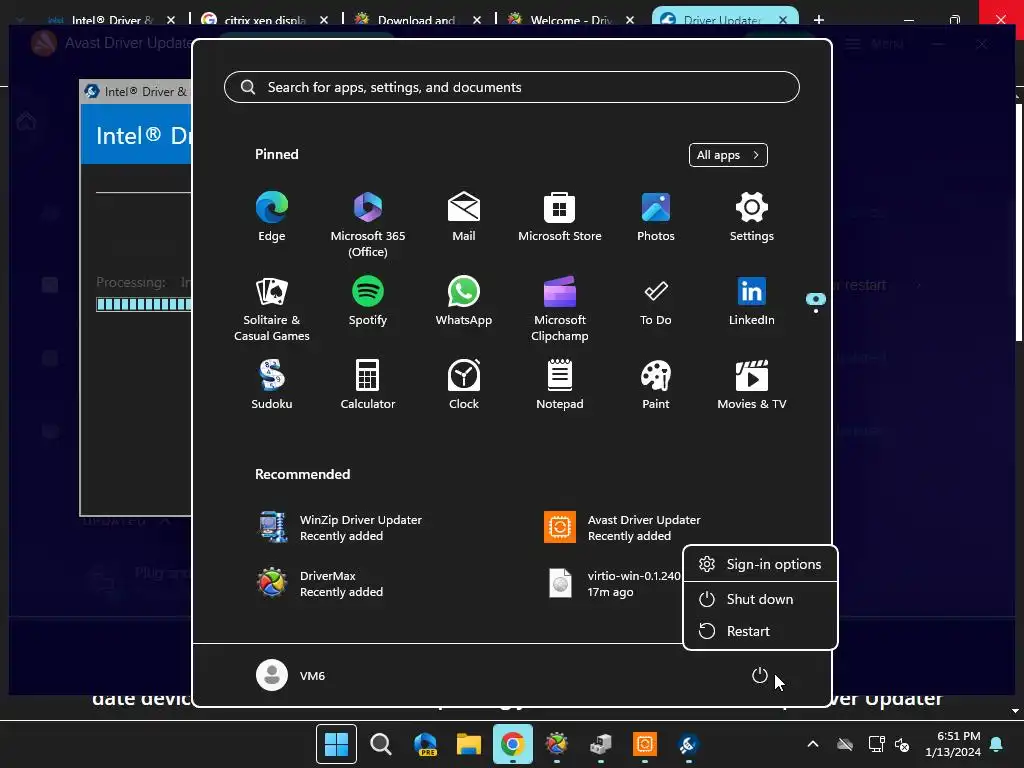Open Microsoft Store
Screen dimensions: 1024x768
point(560,217)
